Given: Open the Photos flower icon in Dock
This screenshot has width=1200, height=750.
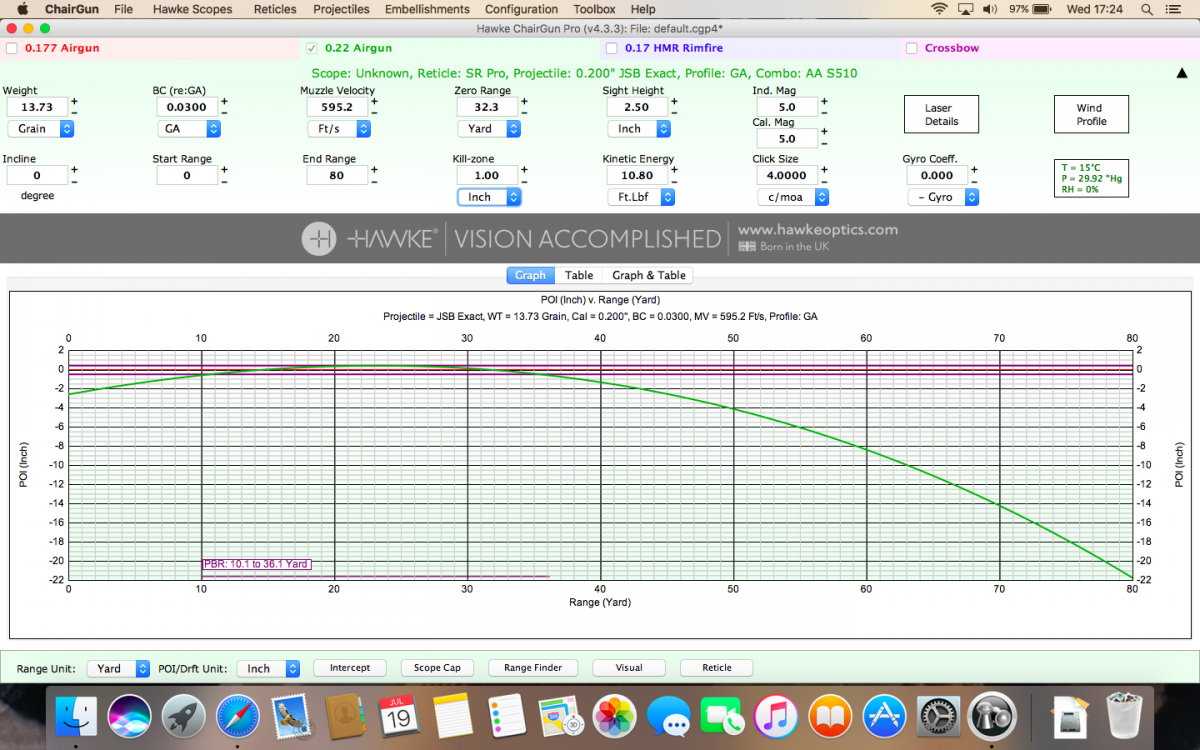Looking at the screenshot, I should (x=614, y=716).
